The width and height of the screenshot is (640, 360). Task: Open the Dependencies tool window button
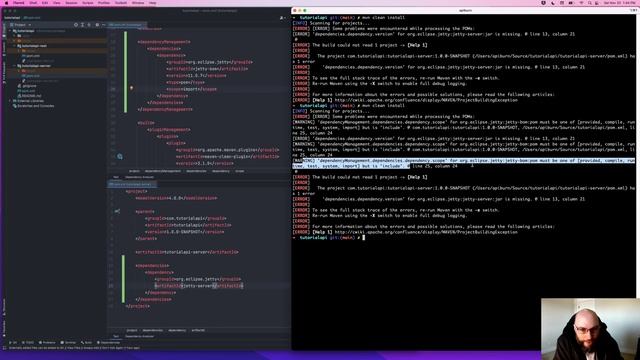point(108,342)
